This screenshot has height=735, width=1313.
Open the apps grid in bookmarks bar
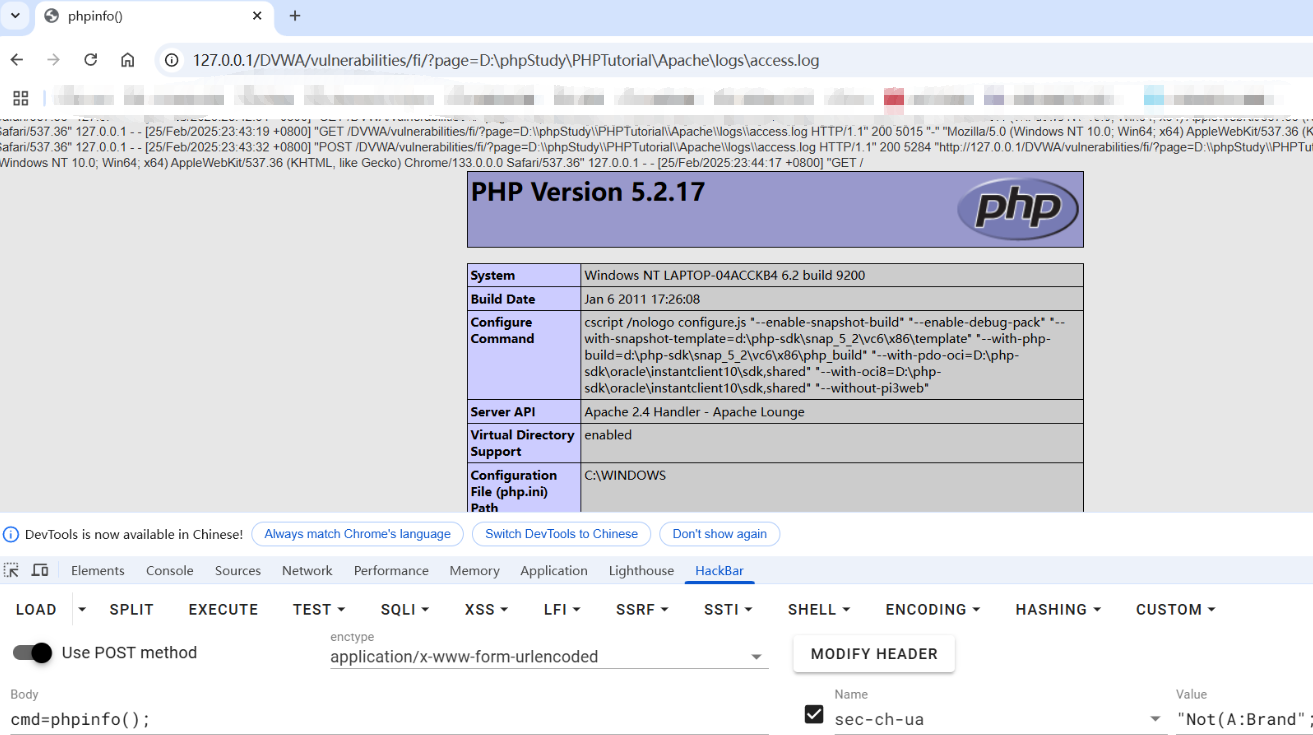21,98
